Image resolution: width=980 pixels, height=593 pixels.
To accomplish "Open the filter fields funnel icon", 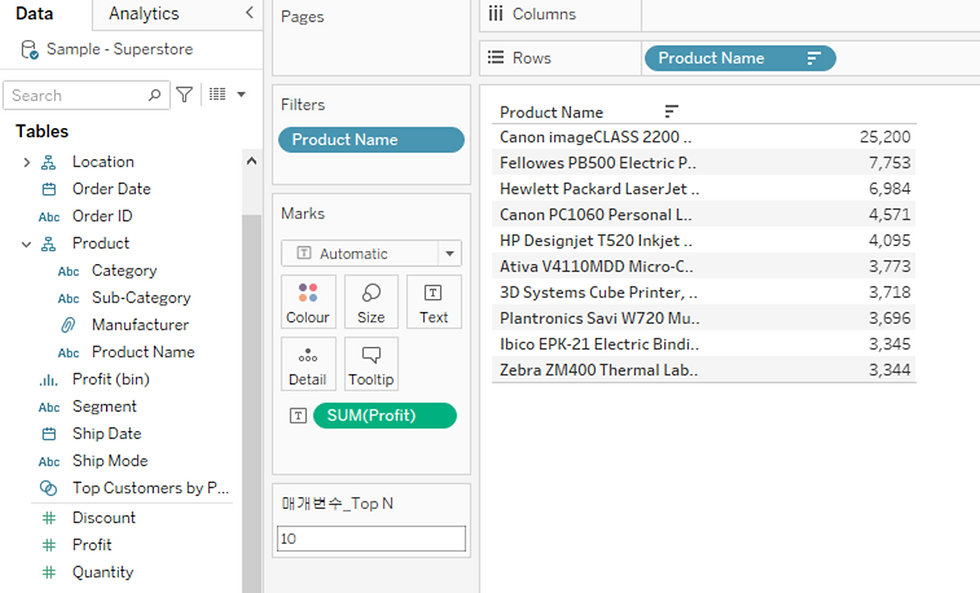I will pos(184,94).
